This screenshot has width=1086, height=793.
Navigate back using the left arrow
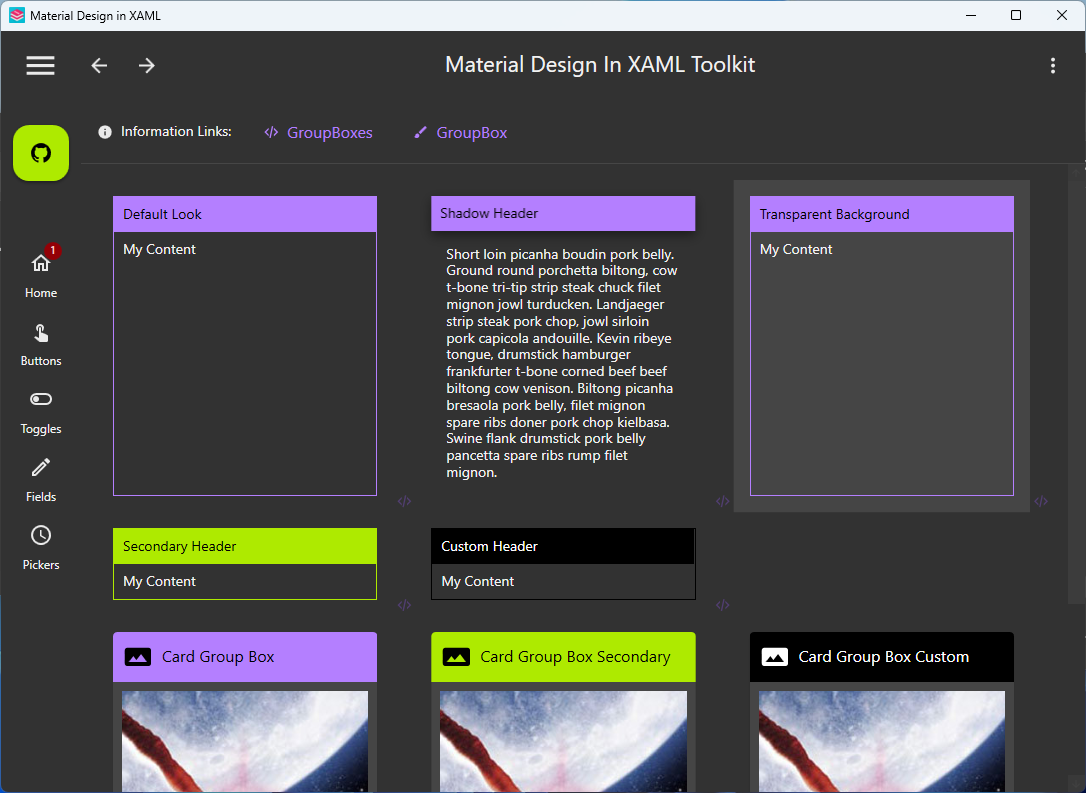pos(99,65)
